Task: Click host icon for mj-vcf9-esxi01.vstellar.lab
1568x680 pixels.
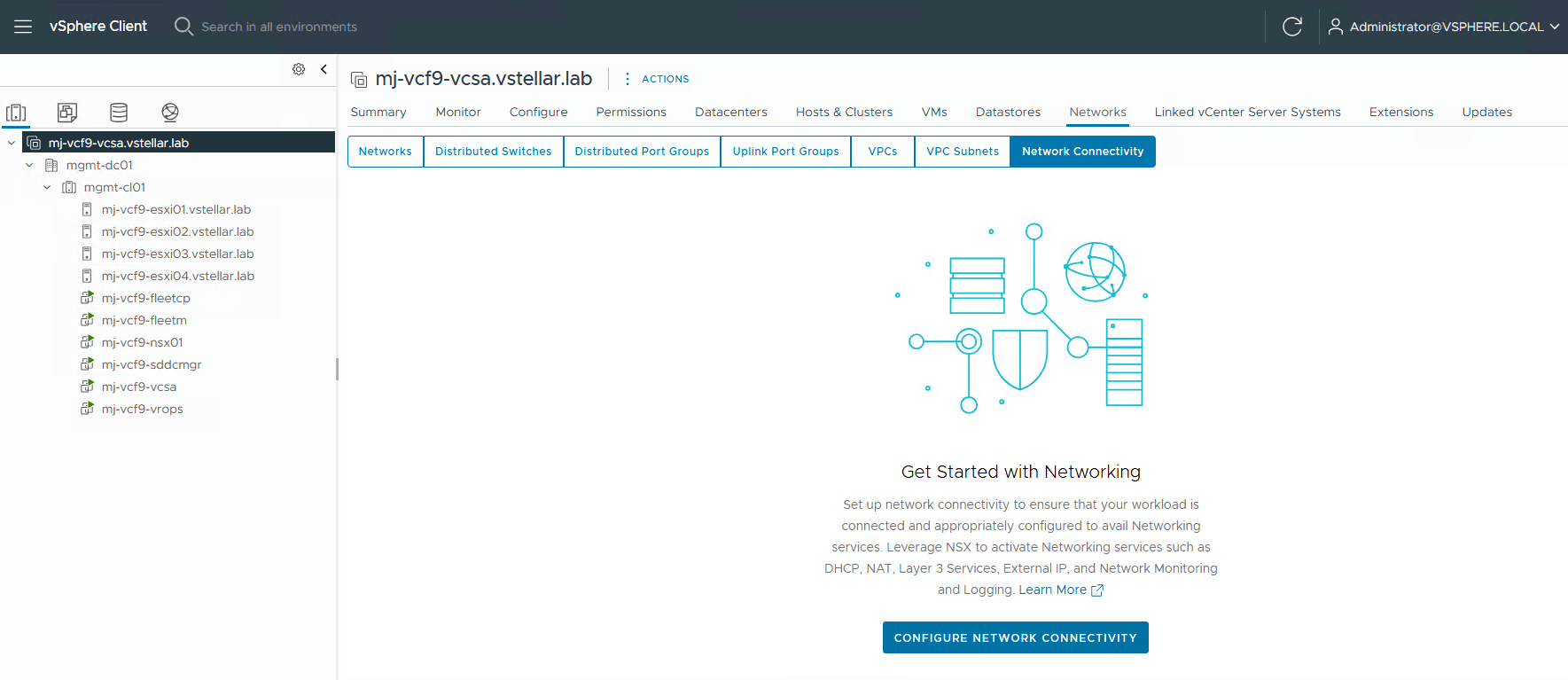Action: [x=87, y=209]
